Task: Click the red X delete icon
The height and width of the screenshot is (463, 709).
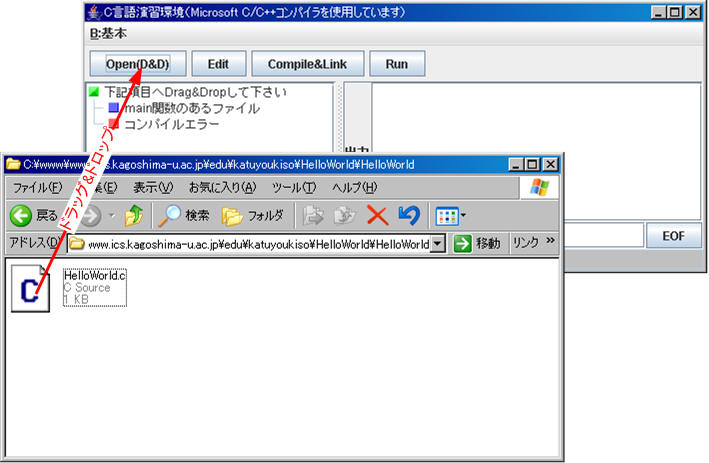Action: tap(377, 215)
